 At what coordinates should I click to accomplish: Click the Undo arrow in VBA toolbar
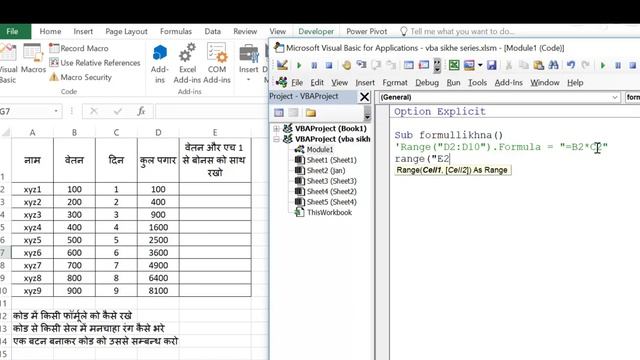pos(571,65)
